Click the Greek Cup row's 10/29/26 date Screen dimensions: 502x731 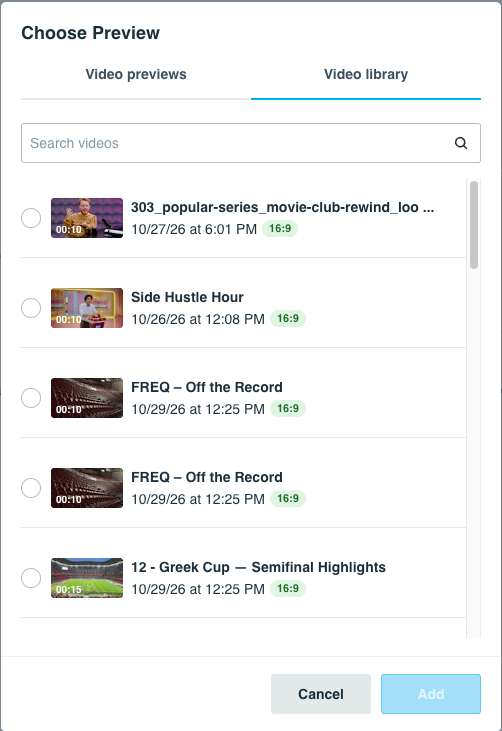coord(198,589)
